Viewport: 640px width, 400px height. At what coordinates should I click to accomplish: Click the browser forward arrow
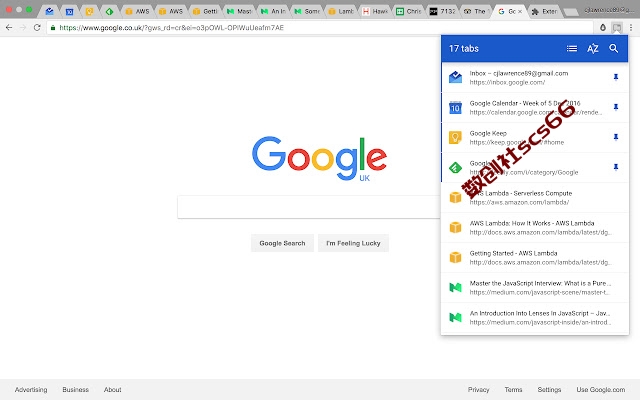pyautogui.click(x=23, y=28)
